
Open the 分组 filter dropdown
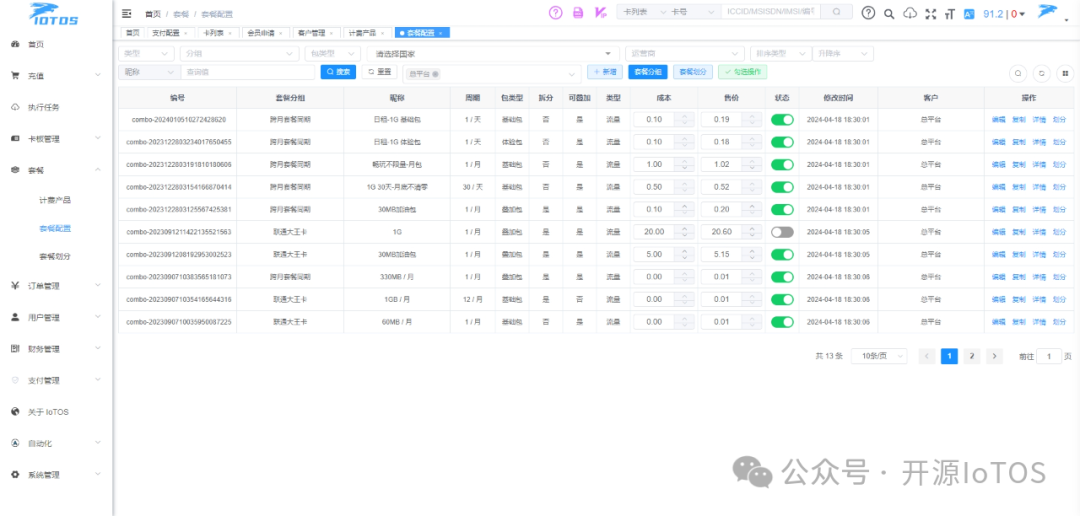tap(240, 54)
